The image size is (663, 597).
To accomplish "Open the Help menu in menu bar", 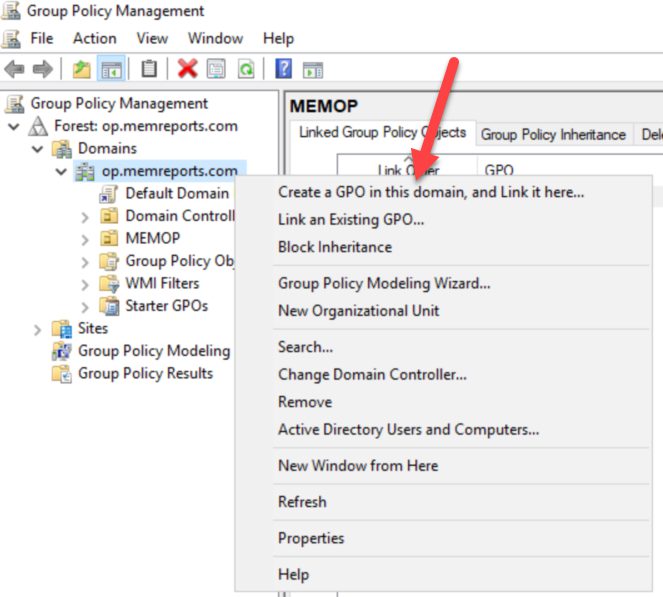I will coord(278,38).
